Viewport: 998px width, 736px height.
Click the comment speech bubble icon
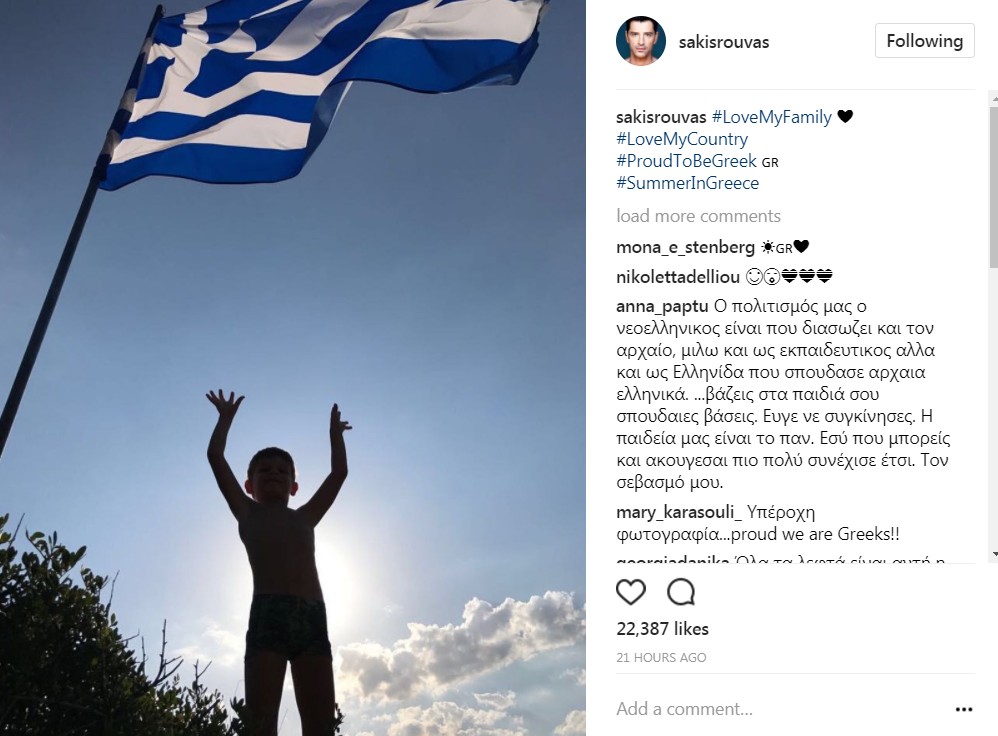[x=680, y=592]
